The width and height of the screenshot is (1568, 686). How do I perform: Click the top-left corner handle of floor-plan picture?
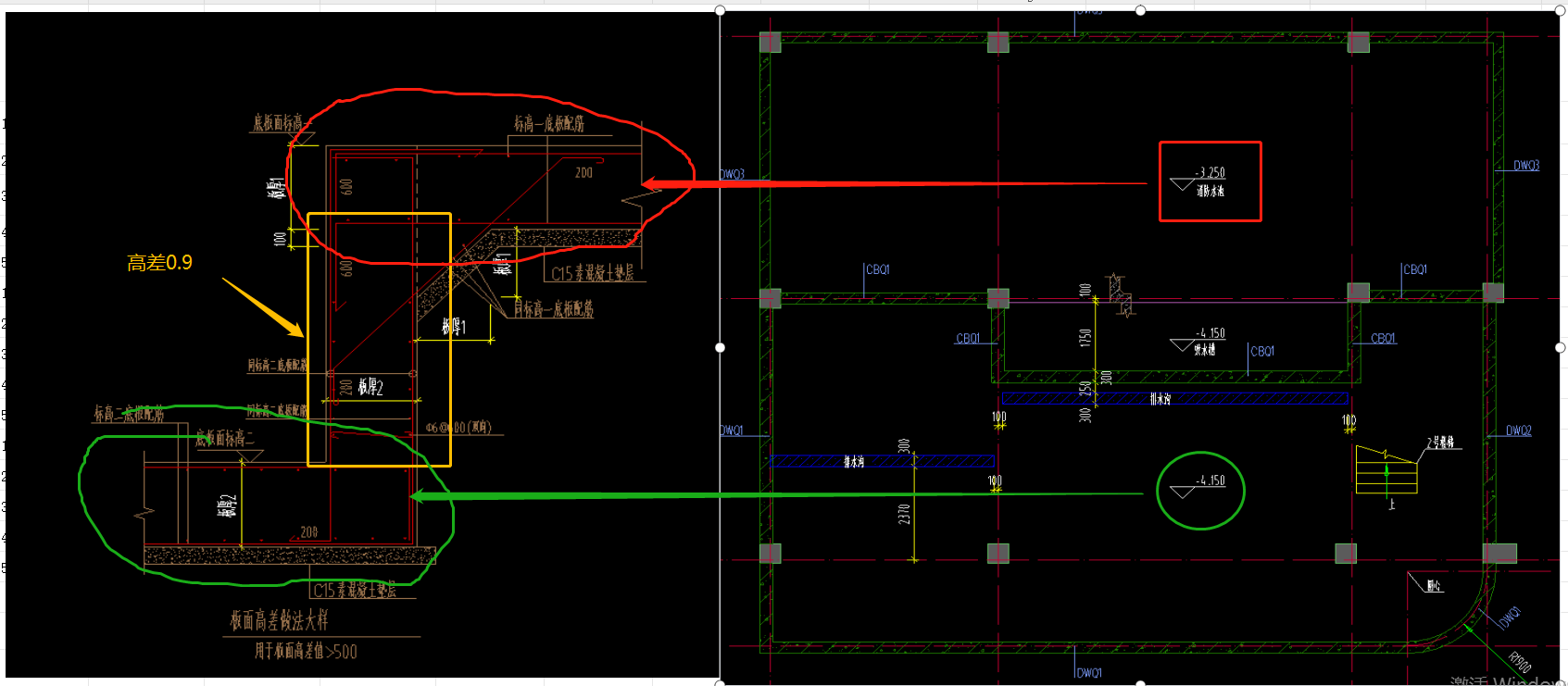720,10
